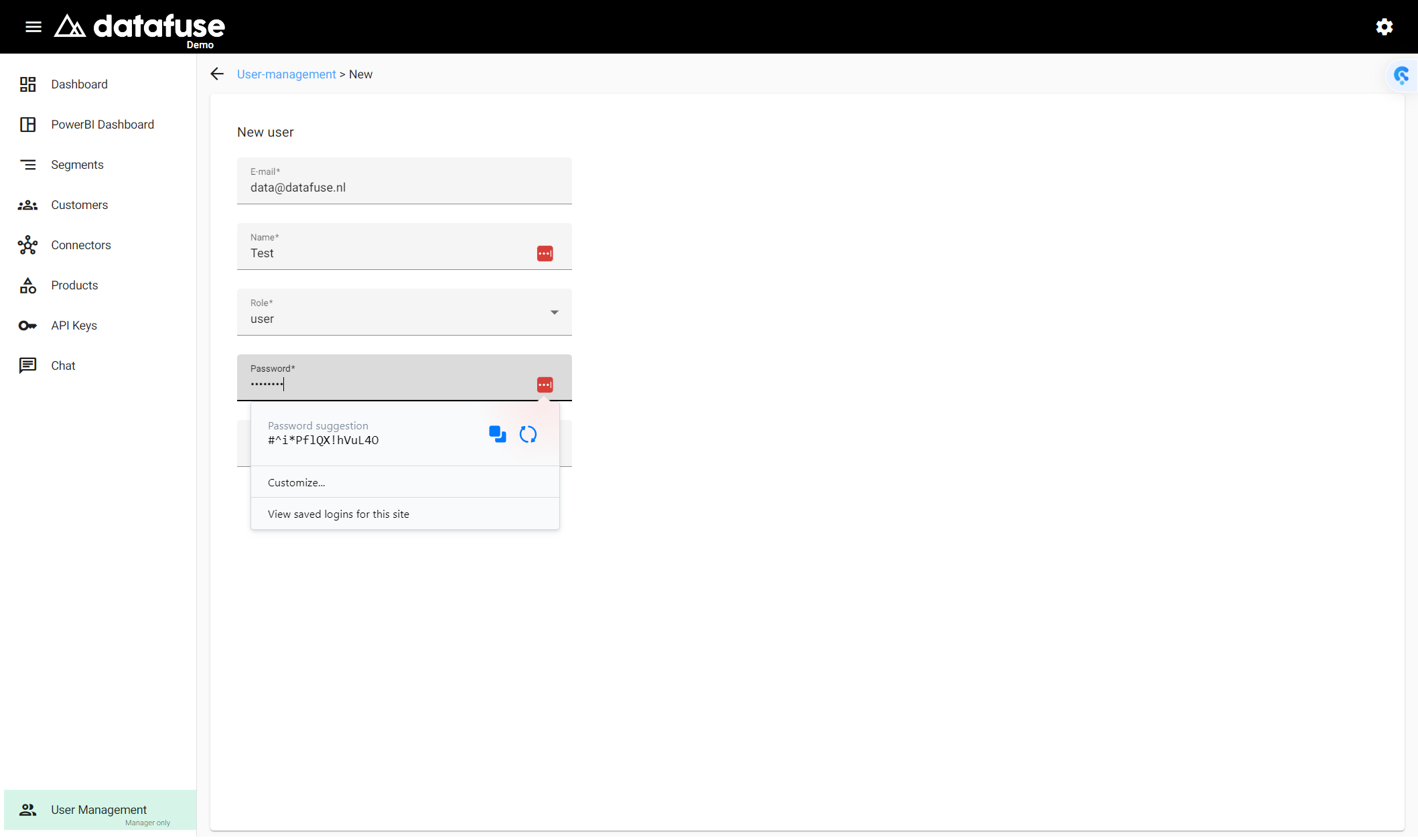This screenshot has width=1418, height=840.
Task: Click password manager icon in Password field
Action: (545, 384)
